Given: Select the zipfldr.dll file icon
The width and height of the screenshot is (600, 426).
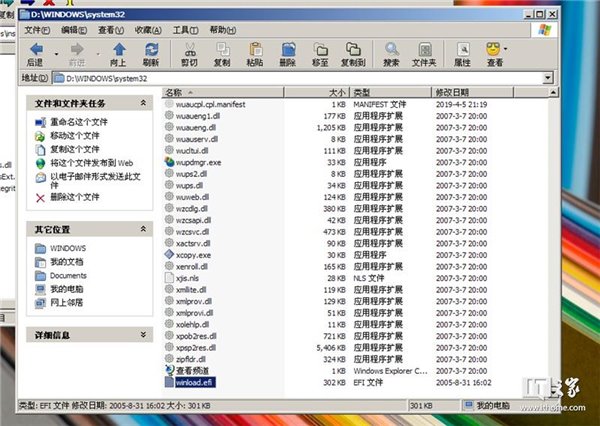Looking at the screenshot, I should [x=169, y=359].
